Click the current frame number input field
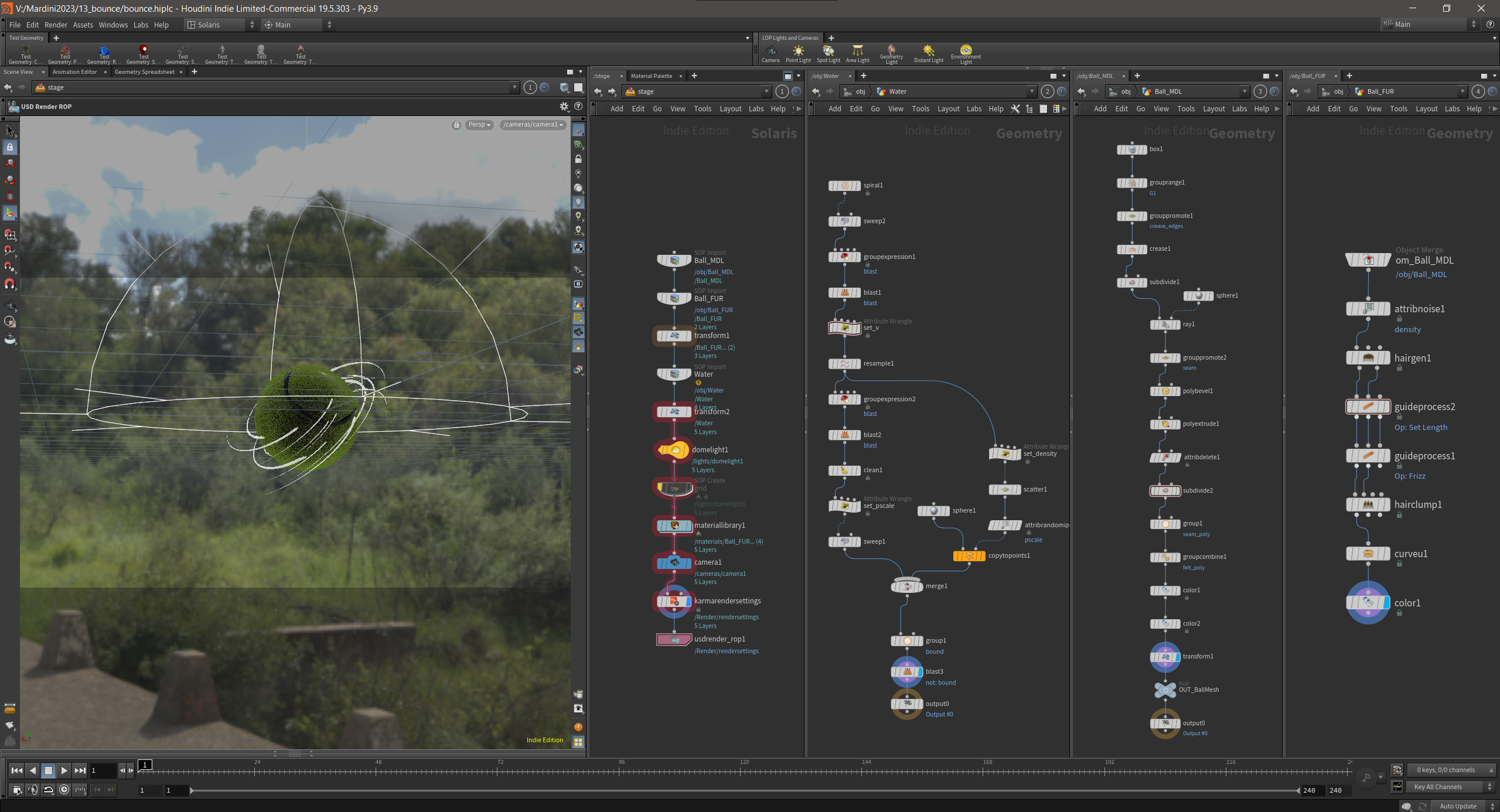This screenshot has width=1500, height=812. pyautogui.click(x=103, y=770)
